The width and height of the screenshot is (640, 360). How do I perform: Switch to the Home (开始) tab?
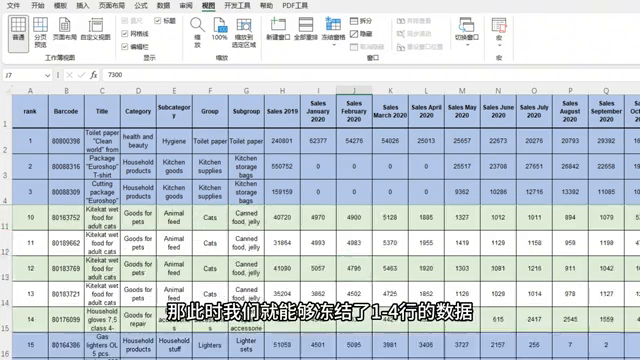(x=38, y=6)
